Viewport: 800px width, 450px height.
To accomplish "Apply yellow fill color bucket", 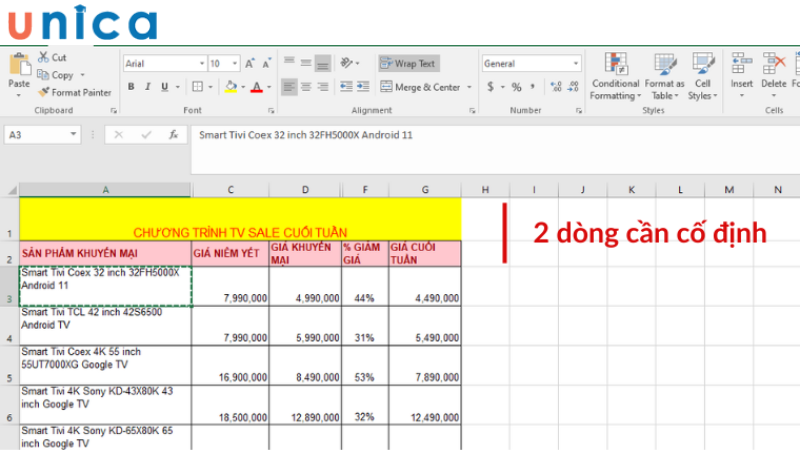I will (x=231, y=87).
